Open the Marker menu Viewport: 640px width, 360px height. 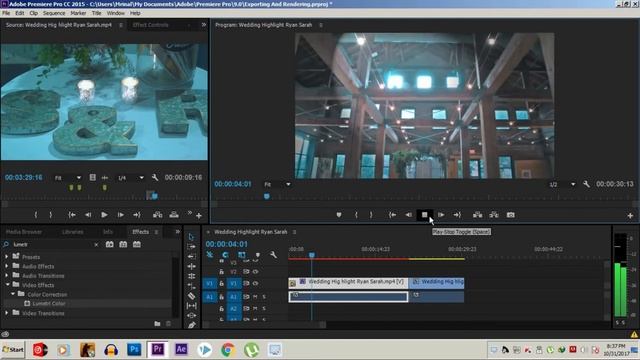78,13
